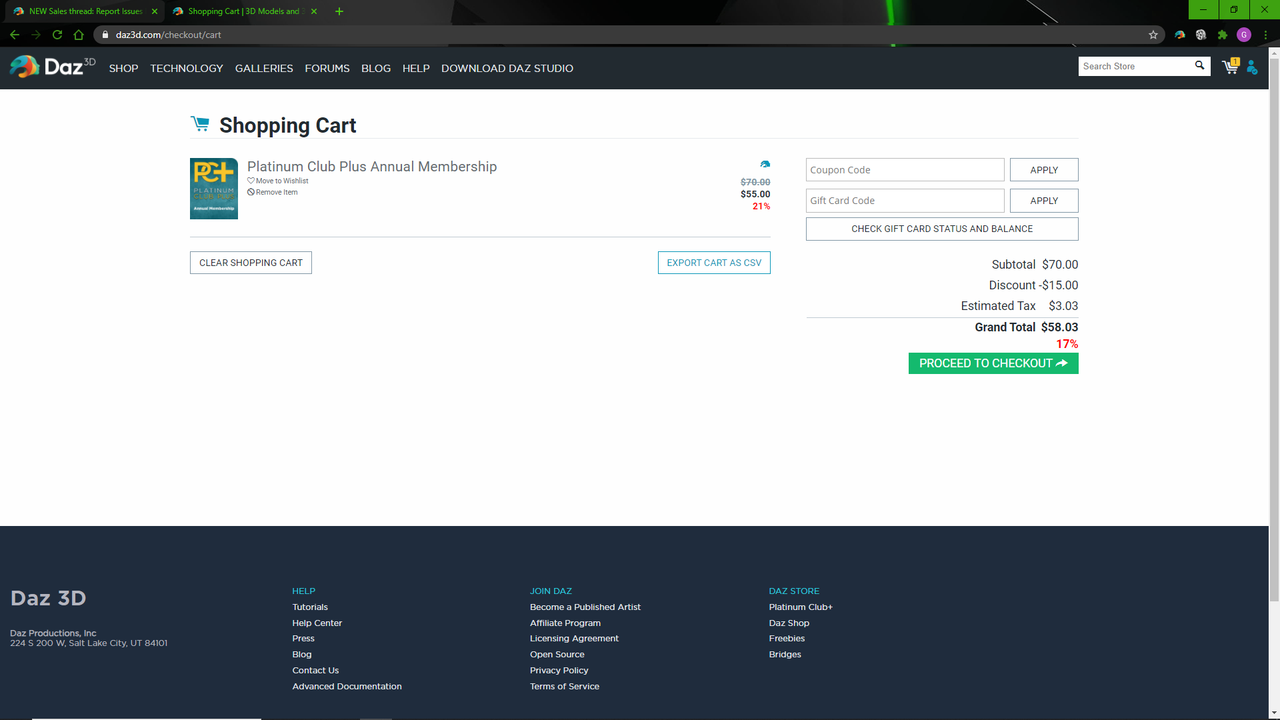Remove the membership item from cart

pos(273,192)
